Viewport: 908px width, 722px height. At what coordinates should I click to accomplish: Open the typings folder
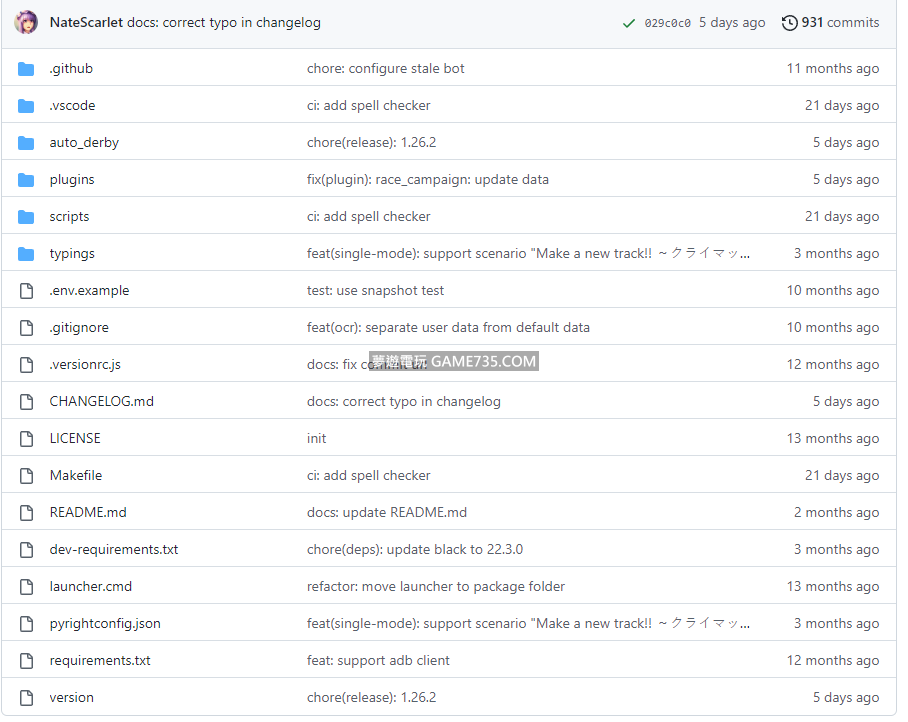(x=72, y=254)
